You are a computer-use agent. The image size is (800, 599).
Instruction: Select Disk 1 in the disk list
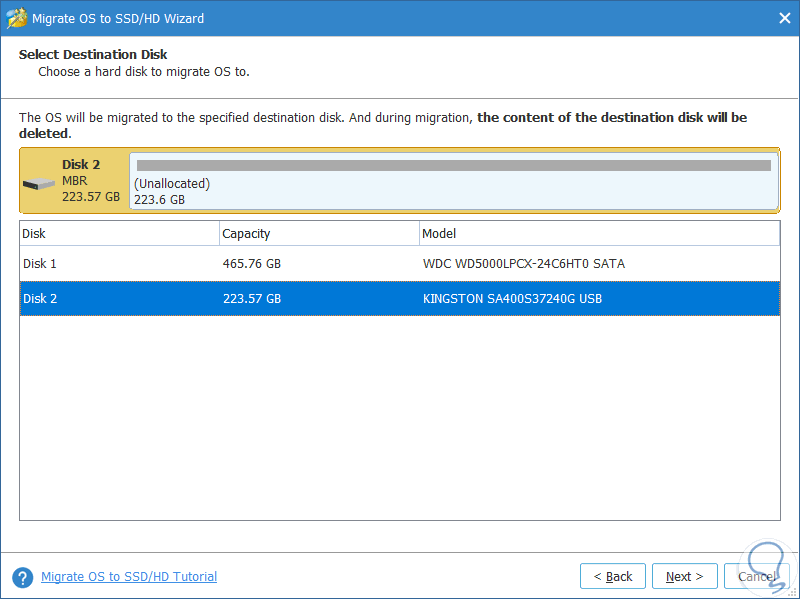(x=41, y=264)
